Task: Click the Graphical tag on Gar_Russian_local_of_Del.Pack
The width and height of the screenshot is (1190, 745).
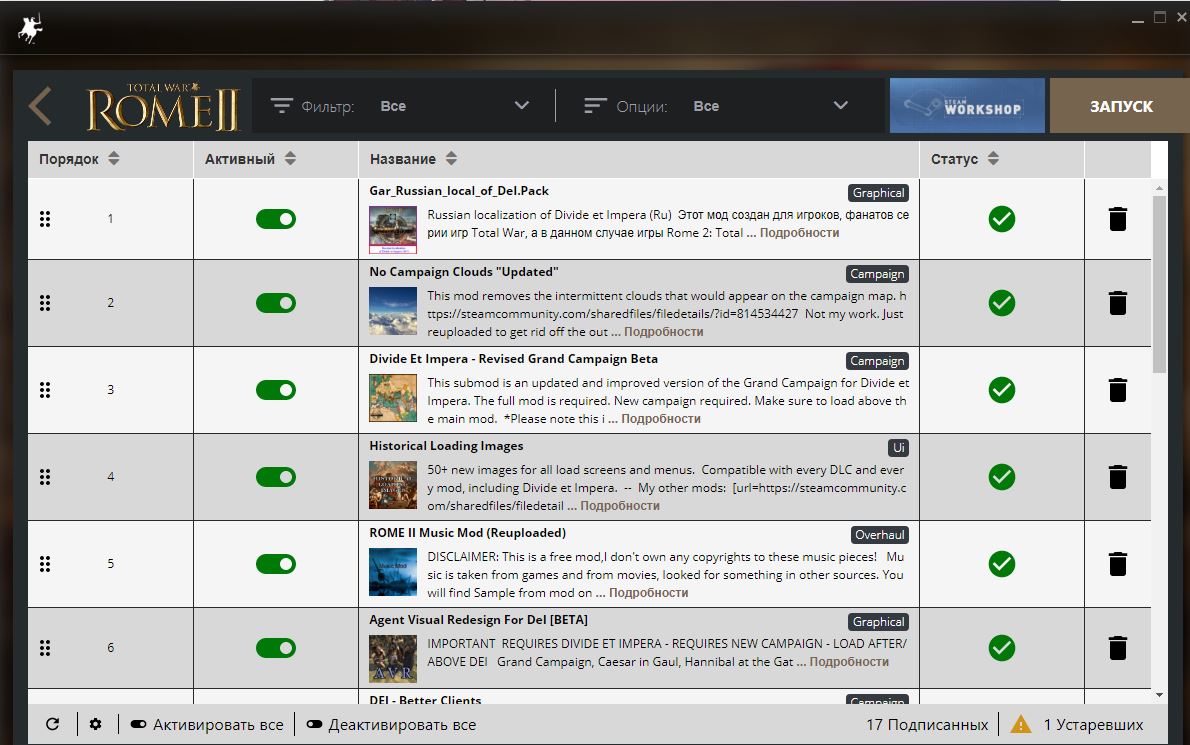Action: coord(878,193)
